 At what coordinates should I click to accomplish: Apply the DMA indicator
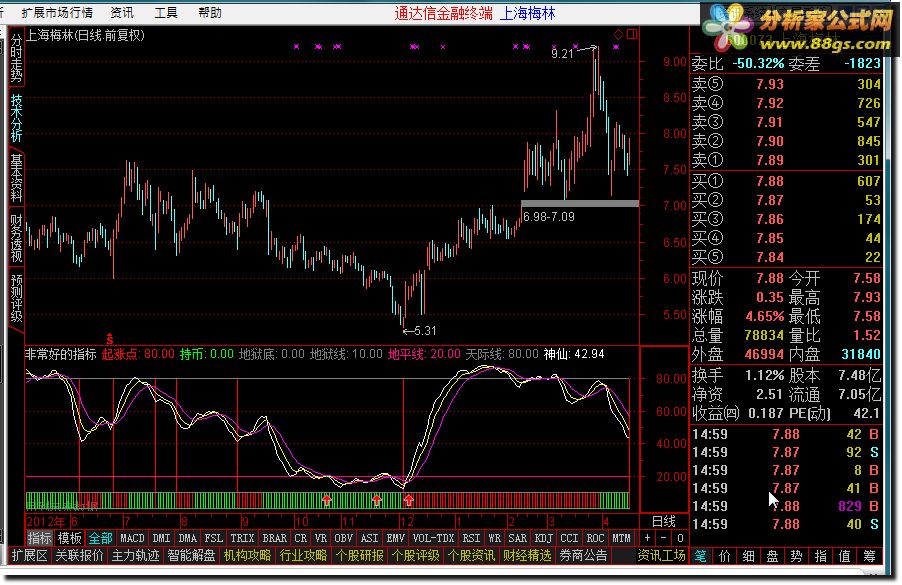pos(188,538)
